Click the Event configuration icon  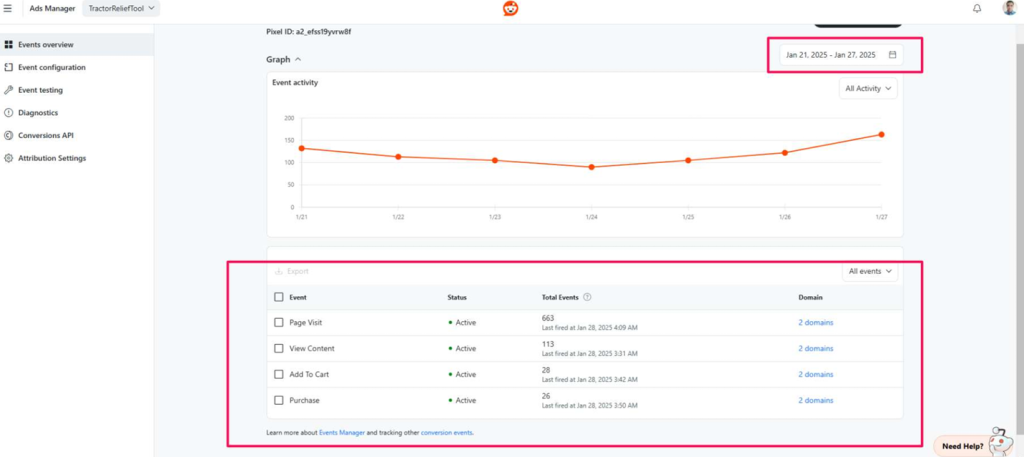point(8,67)
